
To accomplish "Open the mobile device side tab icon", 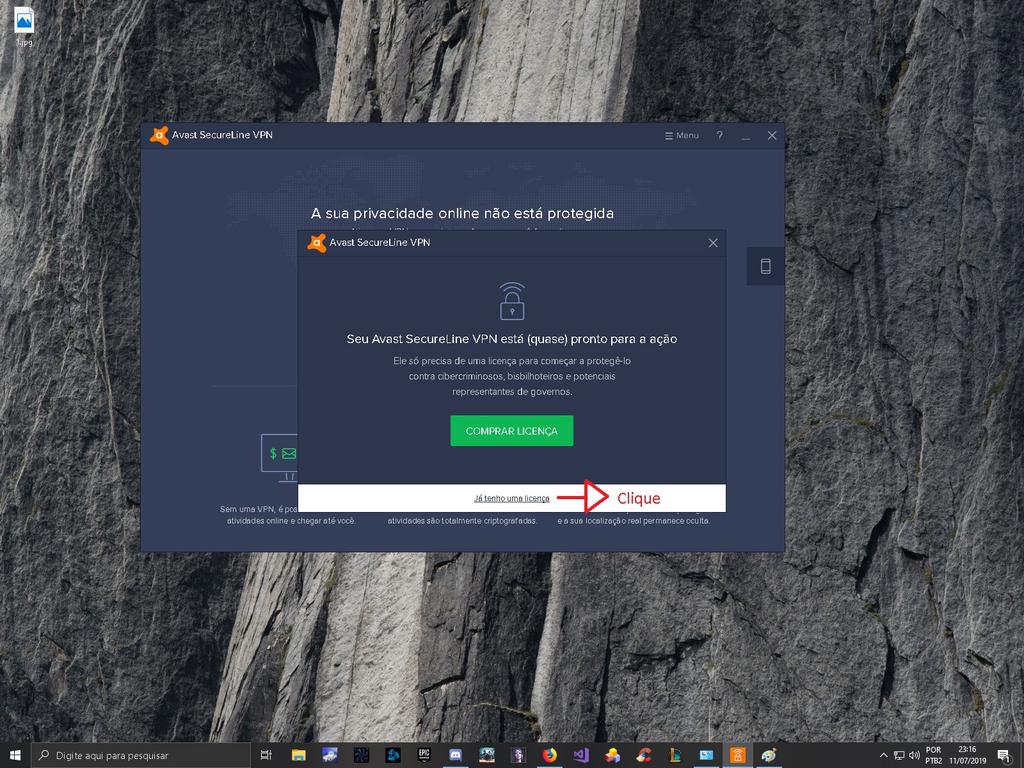I will (765, 266).
